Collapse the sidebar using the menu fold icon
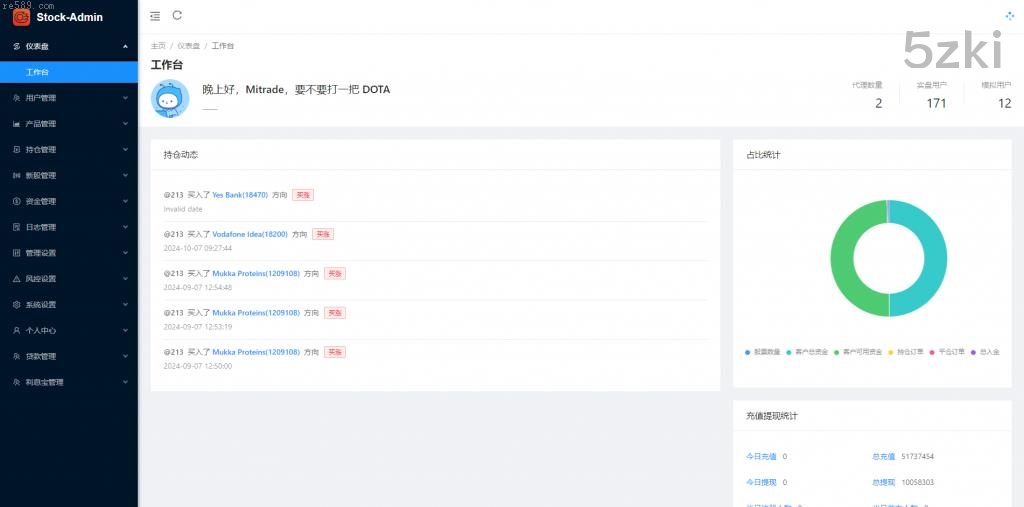The width and height of the screenshot is (1024, 507). [x=154, y=15]
